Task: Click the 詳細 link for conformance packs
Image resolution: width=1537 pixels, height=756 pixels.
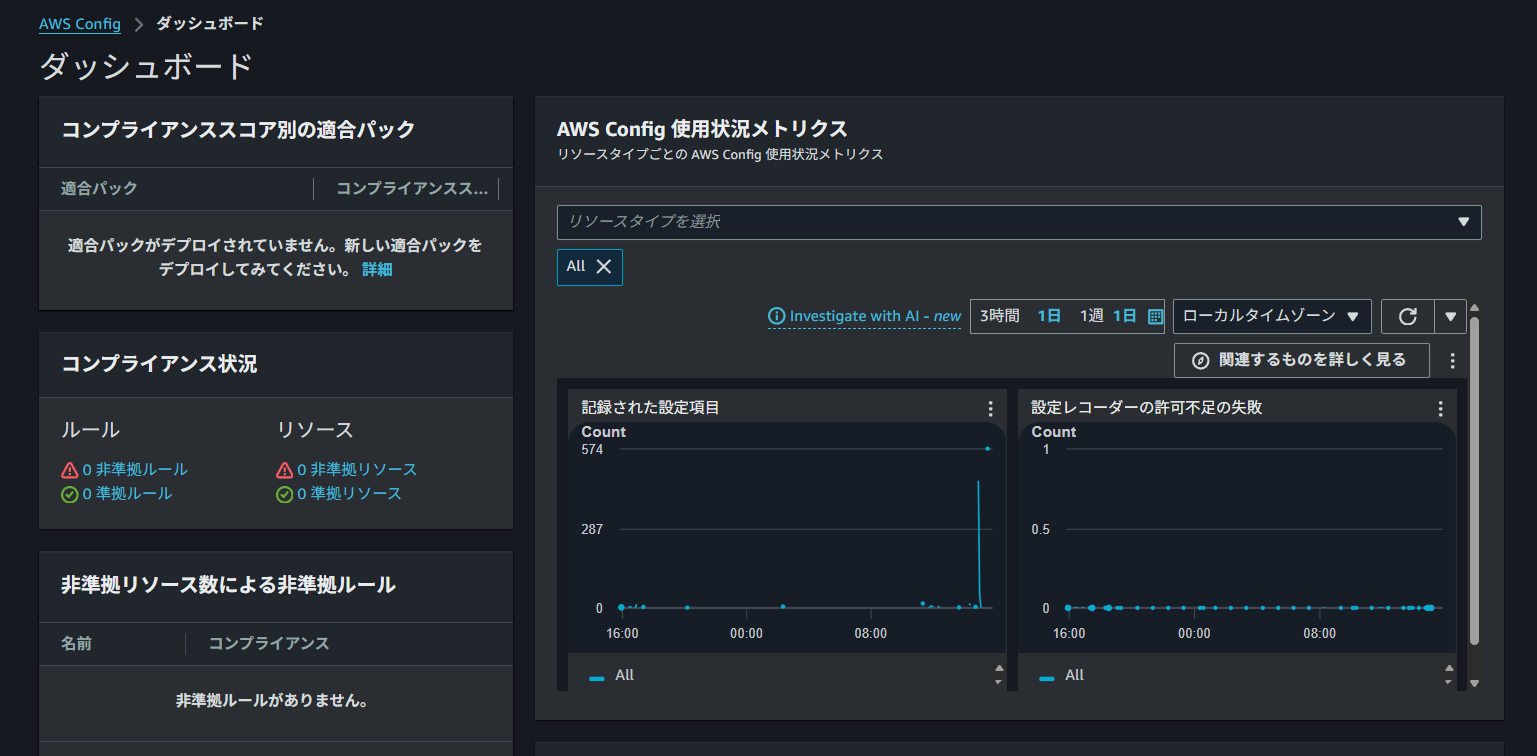Action: (377, 270)
